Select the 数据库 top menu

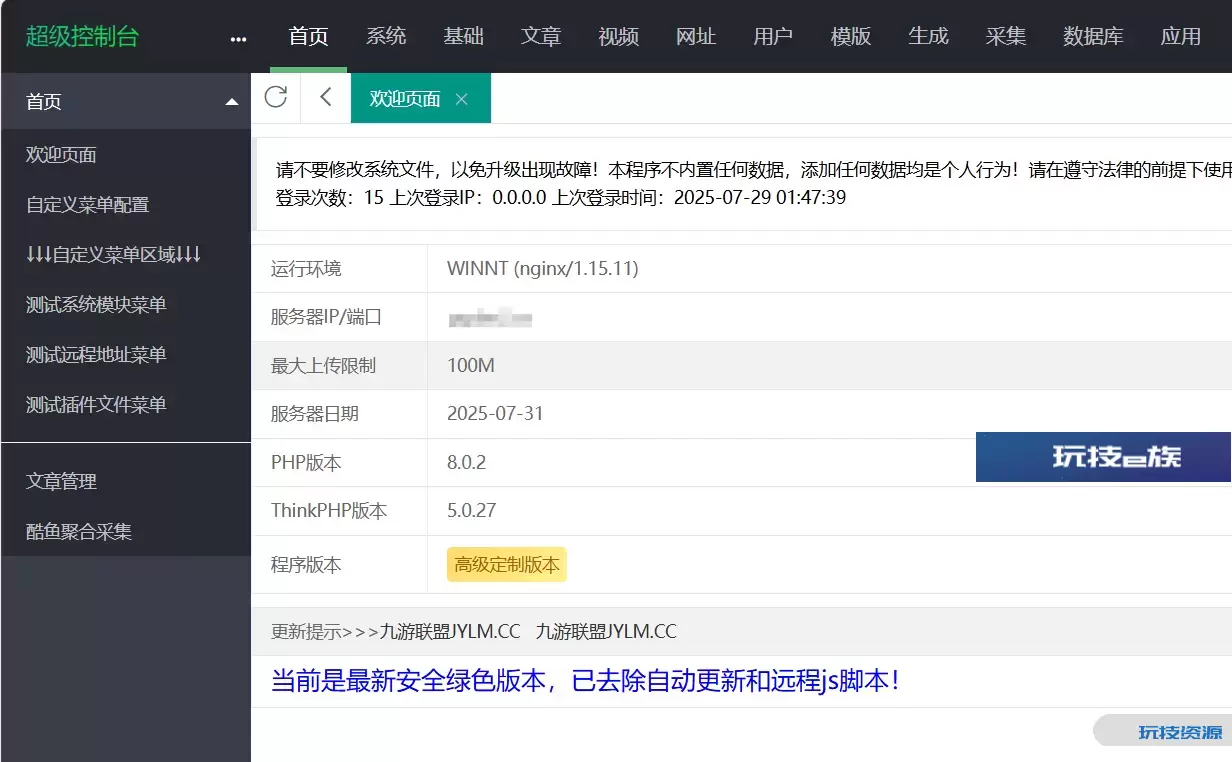pyautogui.click(x=1093, y=37)
